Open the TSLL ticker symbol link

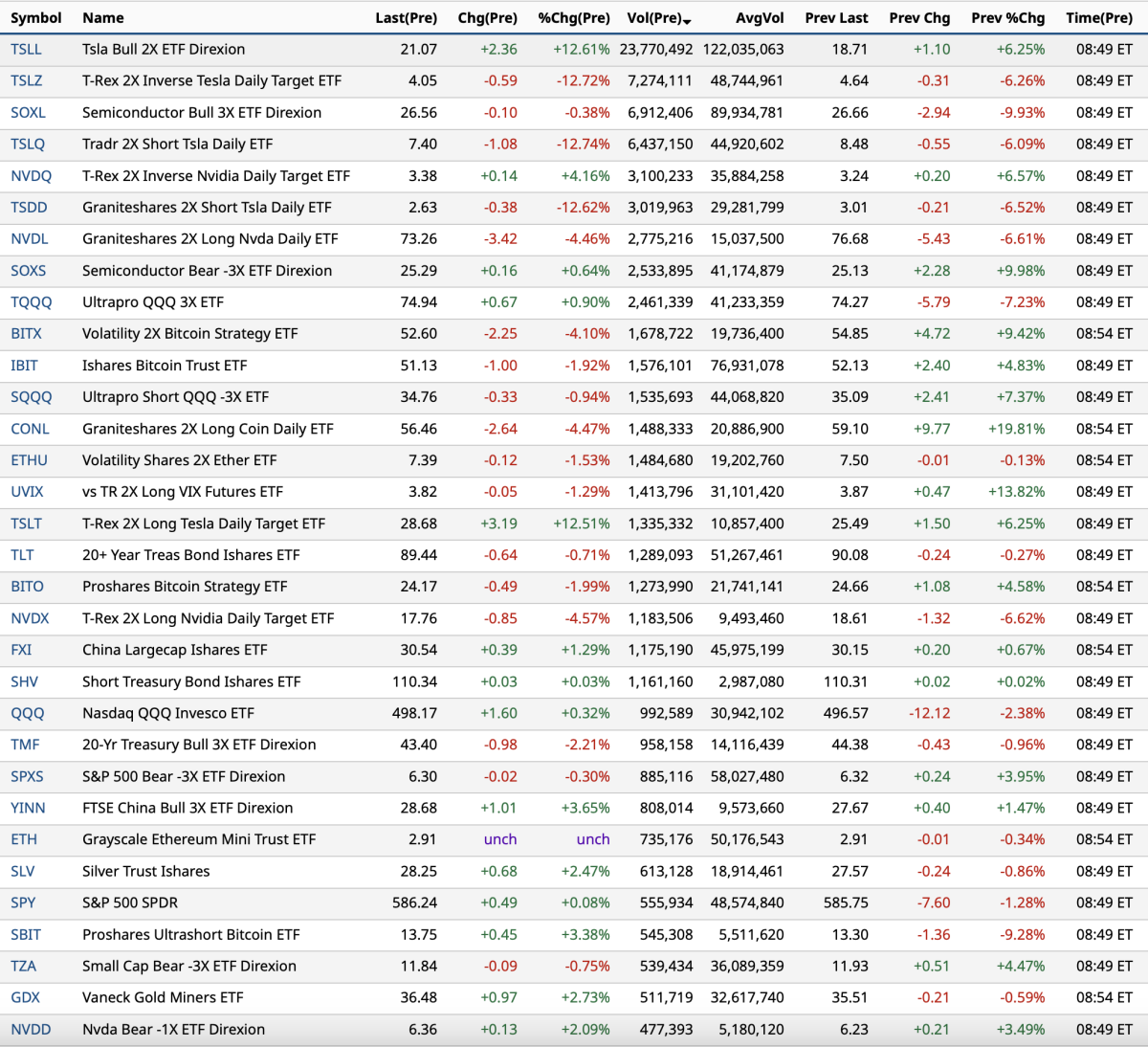pos(26,50)
